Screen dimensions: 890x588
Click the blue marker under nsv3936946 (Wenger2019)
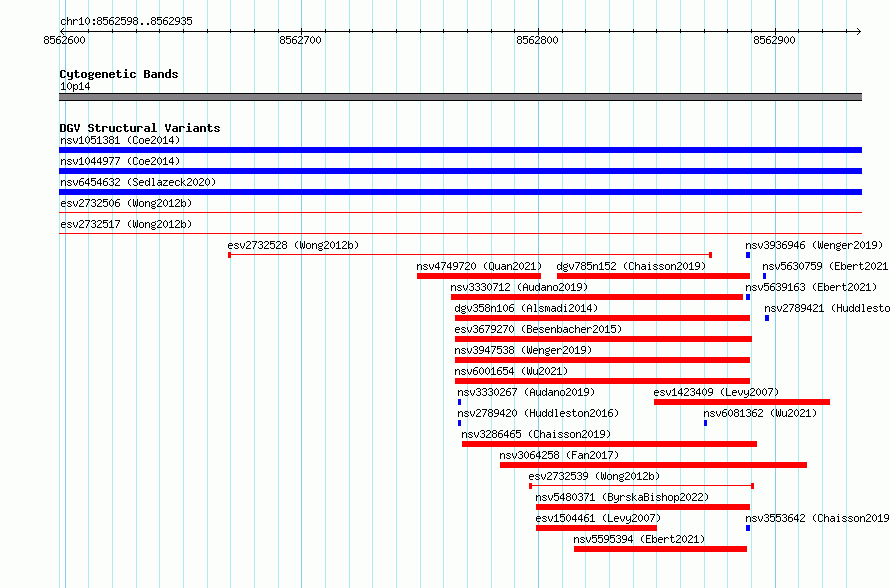tap(748, 255)
